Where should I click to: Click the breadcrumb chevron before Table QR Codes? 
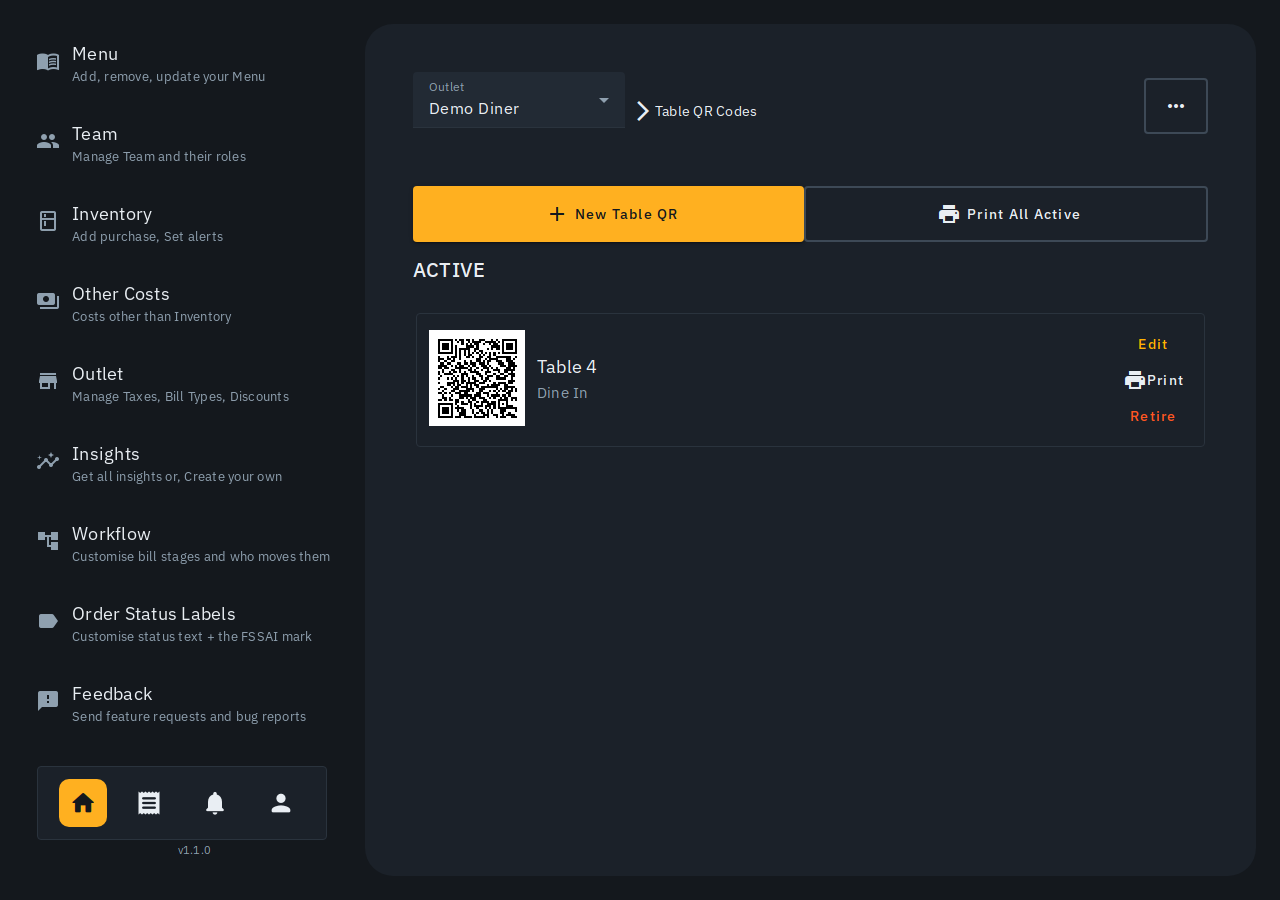point(643,111)
